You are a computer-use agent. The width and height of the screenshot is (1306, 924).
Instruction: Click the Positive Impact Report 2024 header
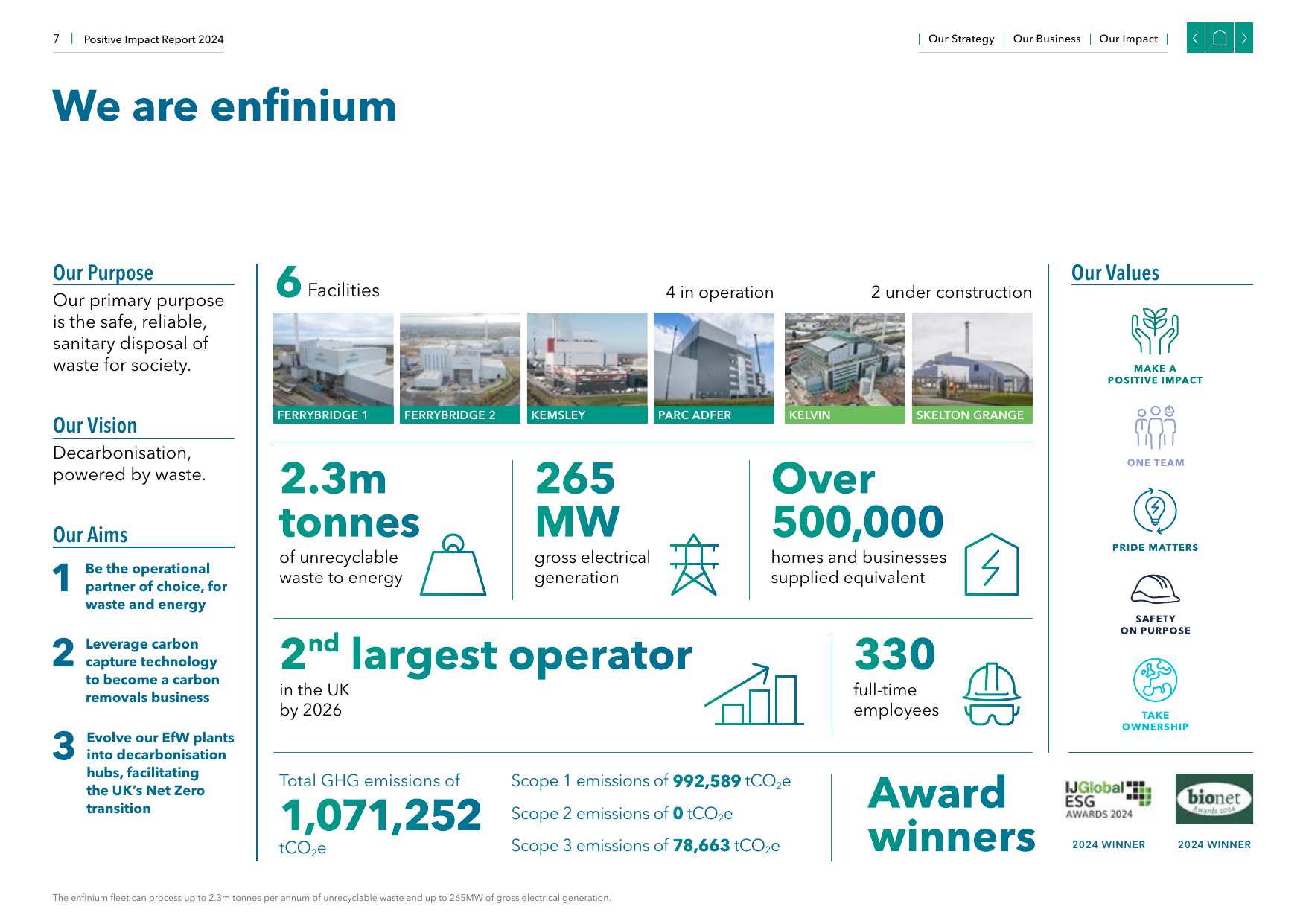point(153,39)
